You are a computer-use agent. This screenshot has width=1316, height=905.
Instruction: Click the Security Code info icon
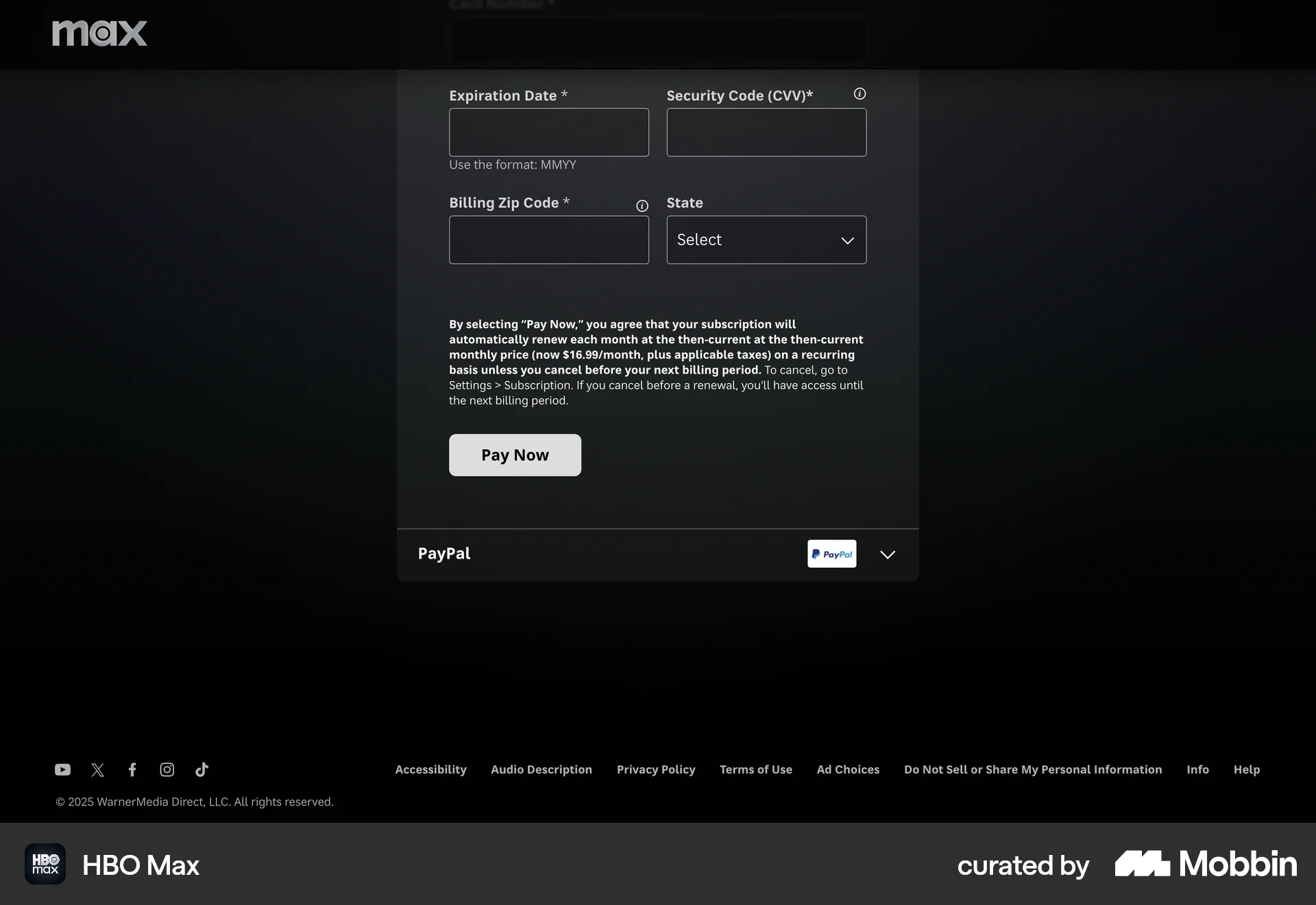(860, 93)
